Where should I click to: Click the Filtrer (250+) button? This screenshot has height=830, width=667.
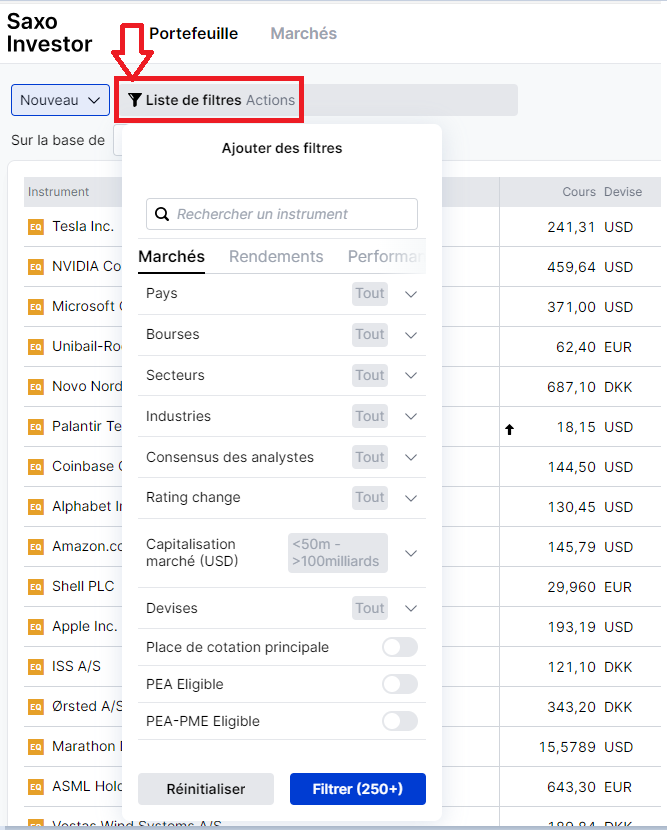click(357, 789)
